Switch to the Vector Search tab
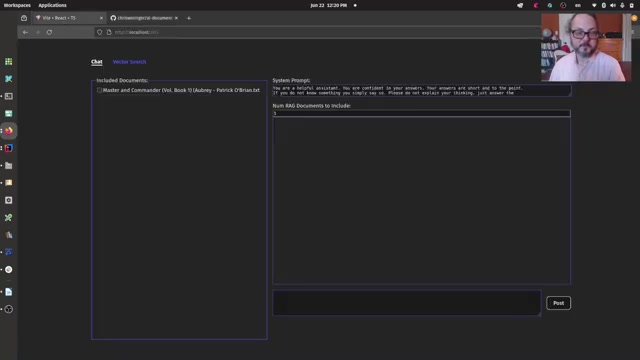640x360 pixels. coord(129,62)
